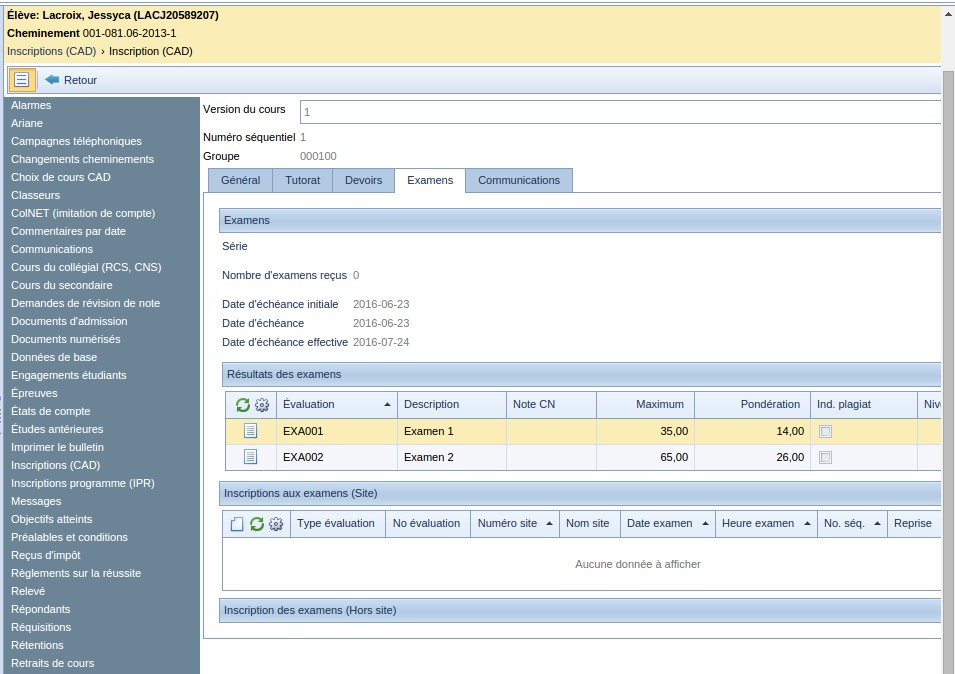Open settings gear of Inscriptions aux examens grid
The width and height of the screenshot is (955, 674).
(276, 524)
